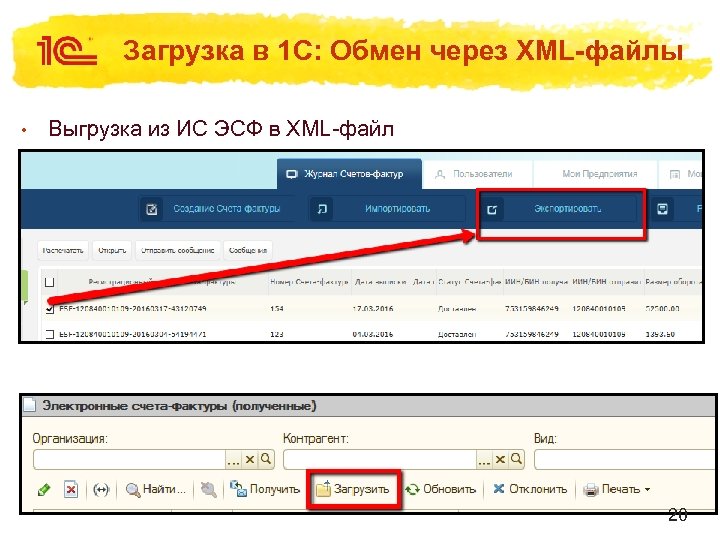
Task: Switch to the Пользователи tab
Action: [x=477, y=174]
